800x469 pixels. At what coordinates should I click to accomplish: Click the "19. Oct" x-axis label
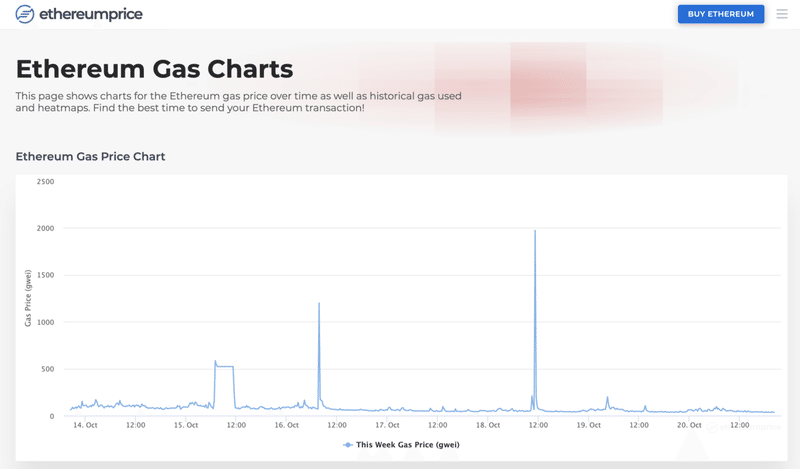[x=589, y=425]
